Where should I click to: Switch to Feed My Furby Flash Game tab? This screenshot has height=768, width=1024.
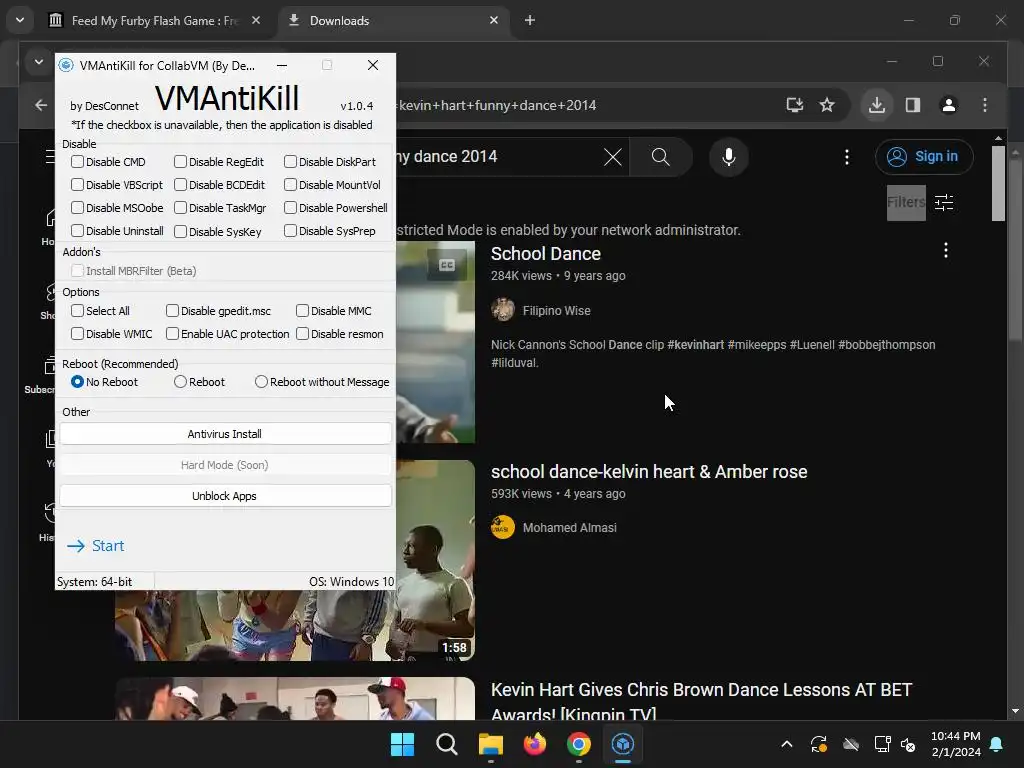[154, 21]
